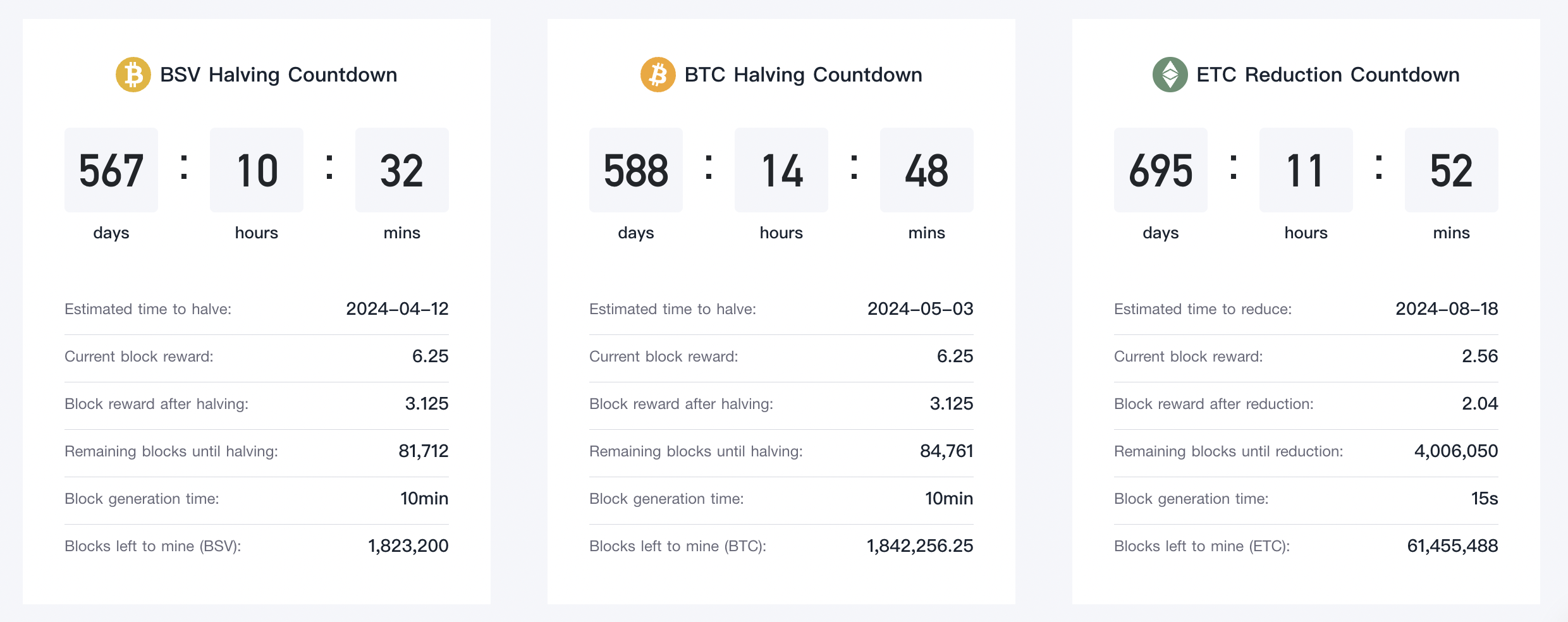Click the BTC minutes box showing 48
Image resolution: width=1568 pixels, height=622 pixels.
point(927,170)
